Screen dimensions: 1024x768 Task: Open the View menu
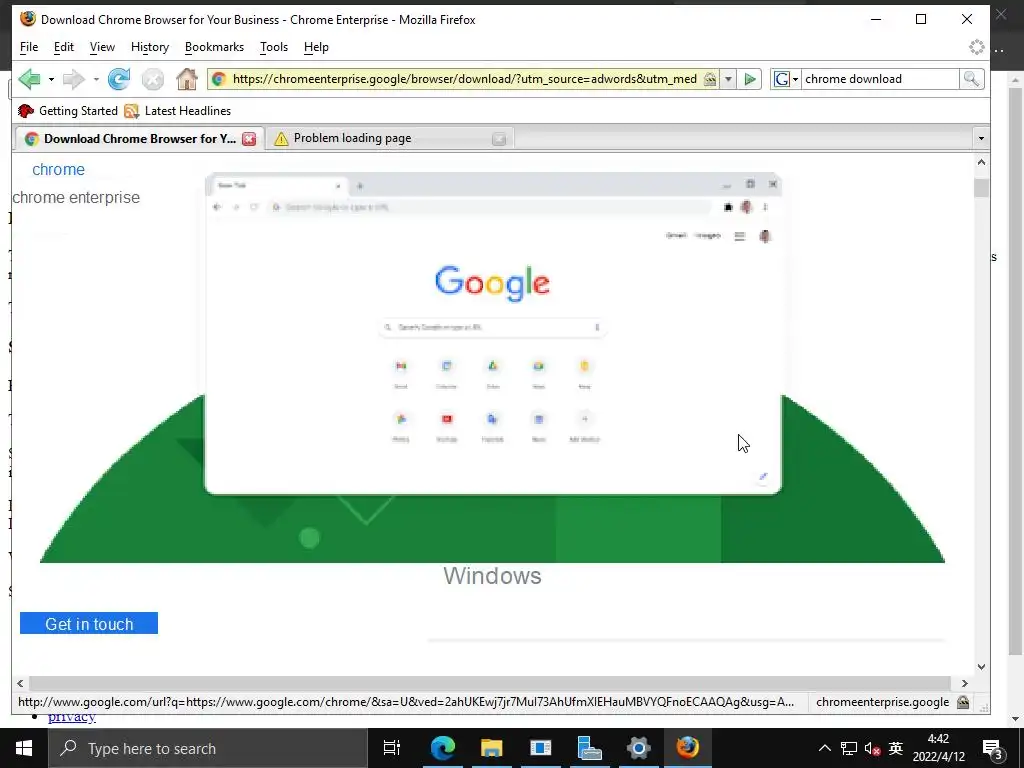102,47
